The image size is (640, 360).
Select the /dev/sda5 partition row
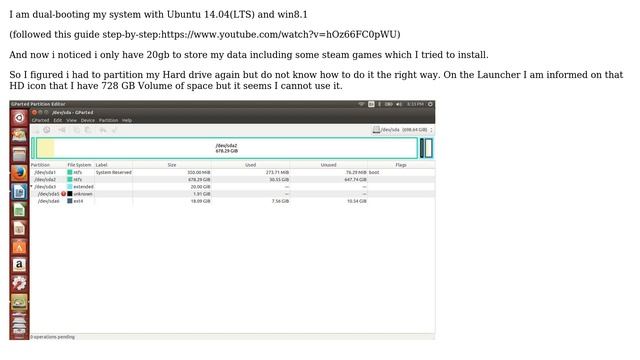233,194
